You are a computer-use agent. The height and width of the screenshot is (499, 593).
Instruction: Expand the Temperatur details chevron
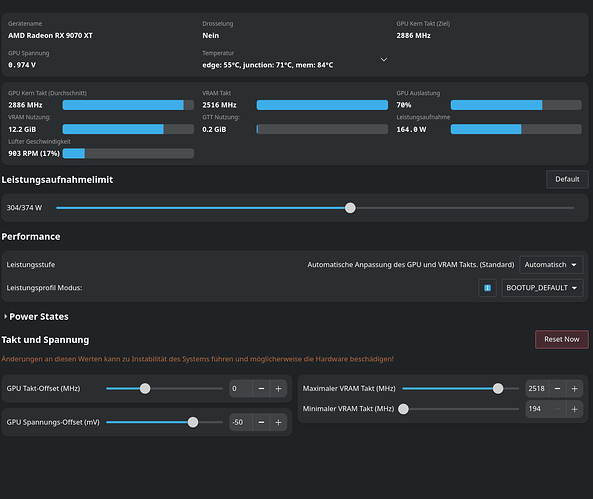pos(383,60)
